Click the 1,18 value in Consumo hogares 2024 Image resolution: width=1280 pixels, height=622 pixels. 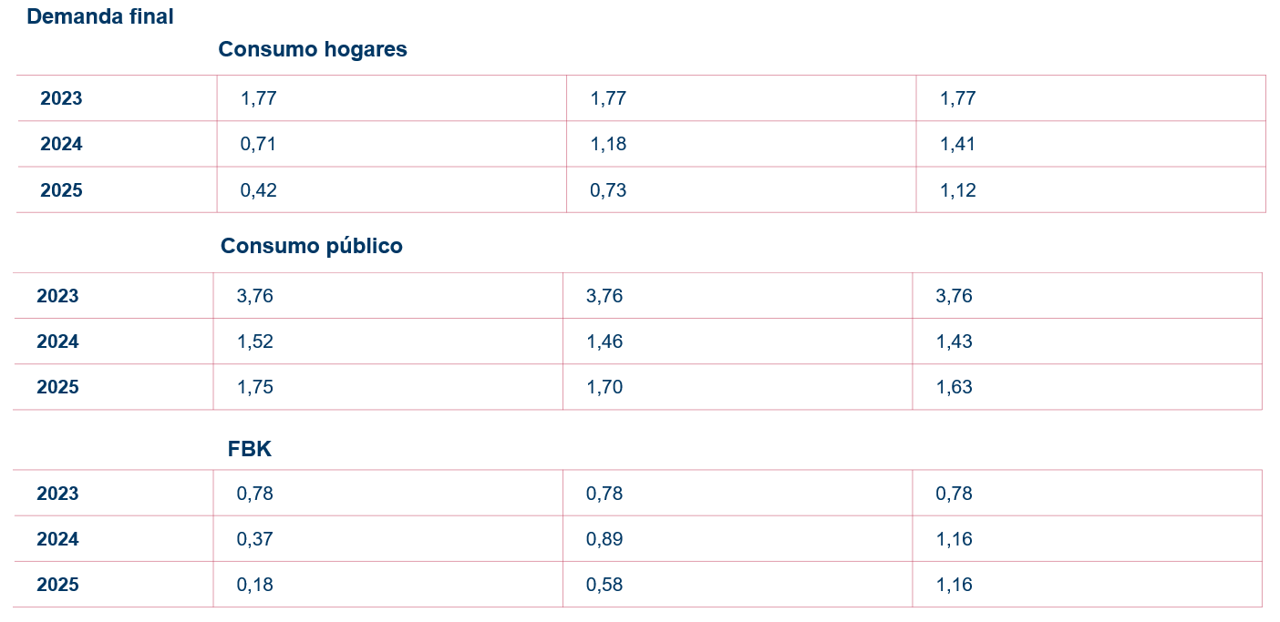(608, 144)
